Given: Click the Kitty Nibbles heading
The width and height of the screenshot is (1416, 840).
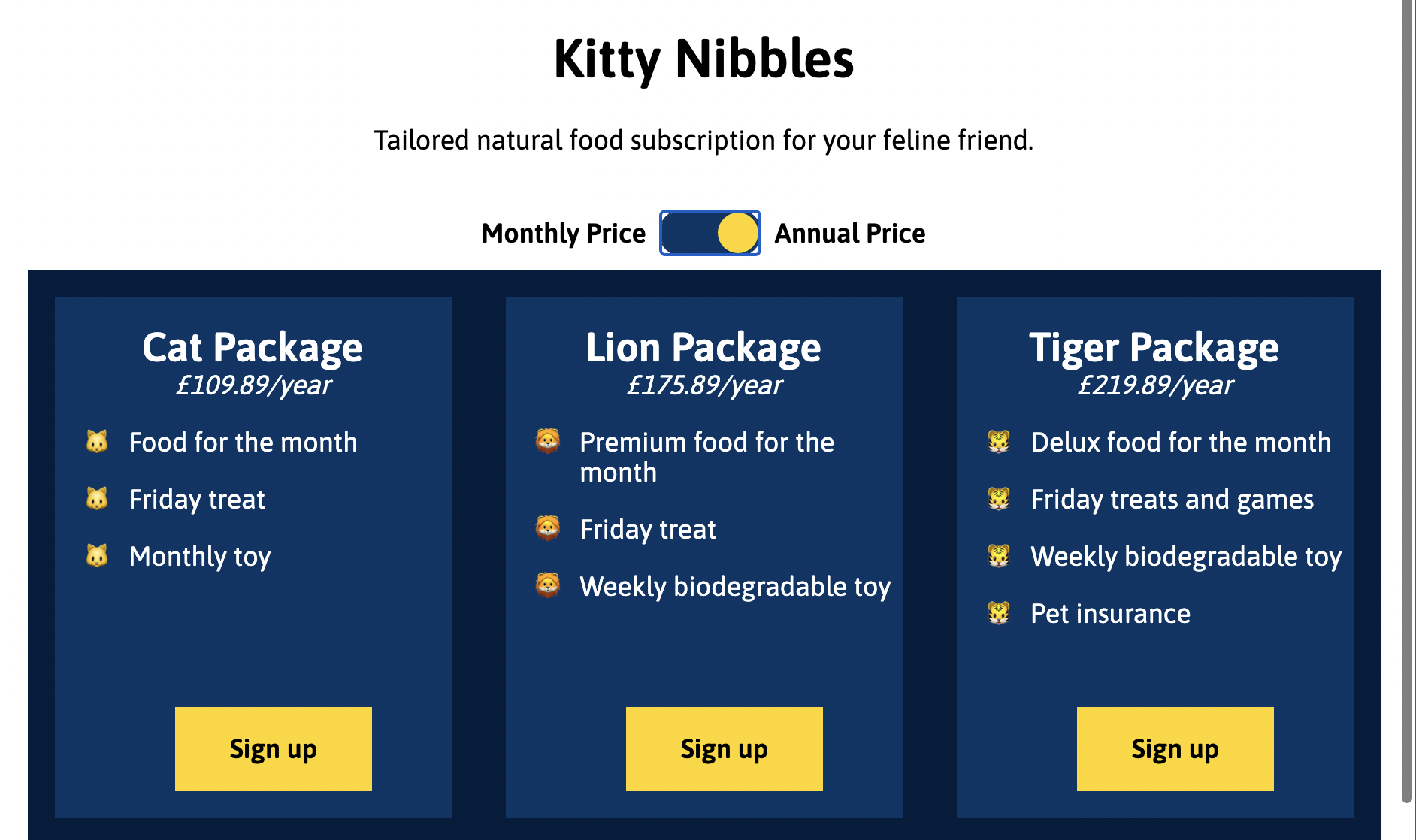Looking at the screenshot, I should [703, 59].
